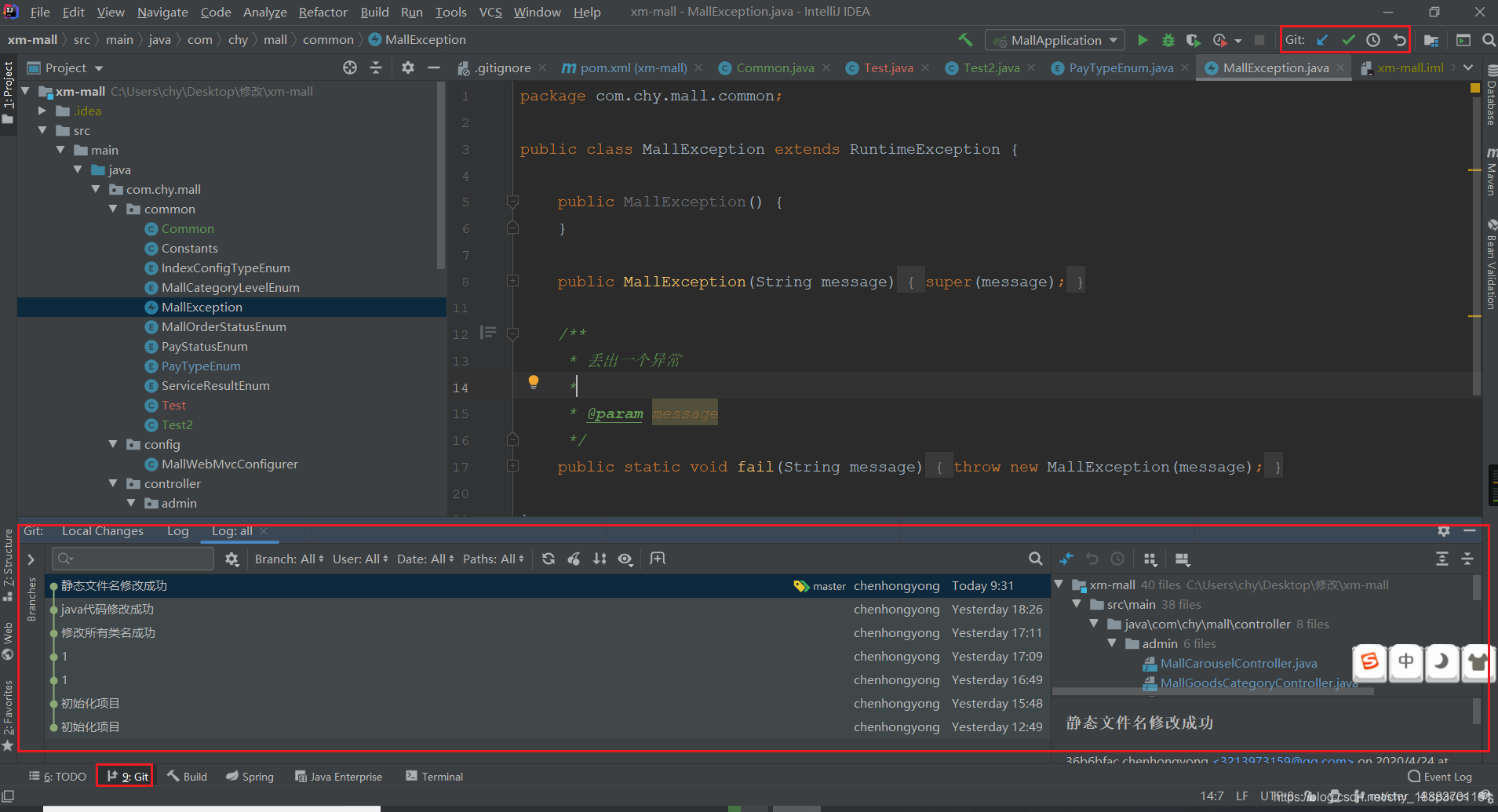Open the Git tool window settings gear
This screenshot has height=812, width=1498.
(1444, 531)
